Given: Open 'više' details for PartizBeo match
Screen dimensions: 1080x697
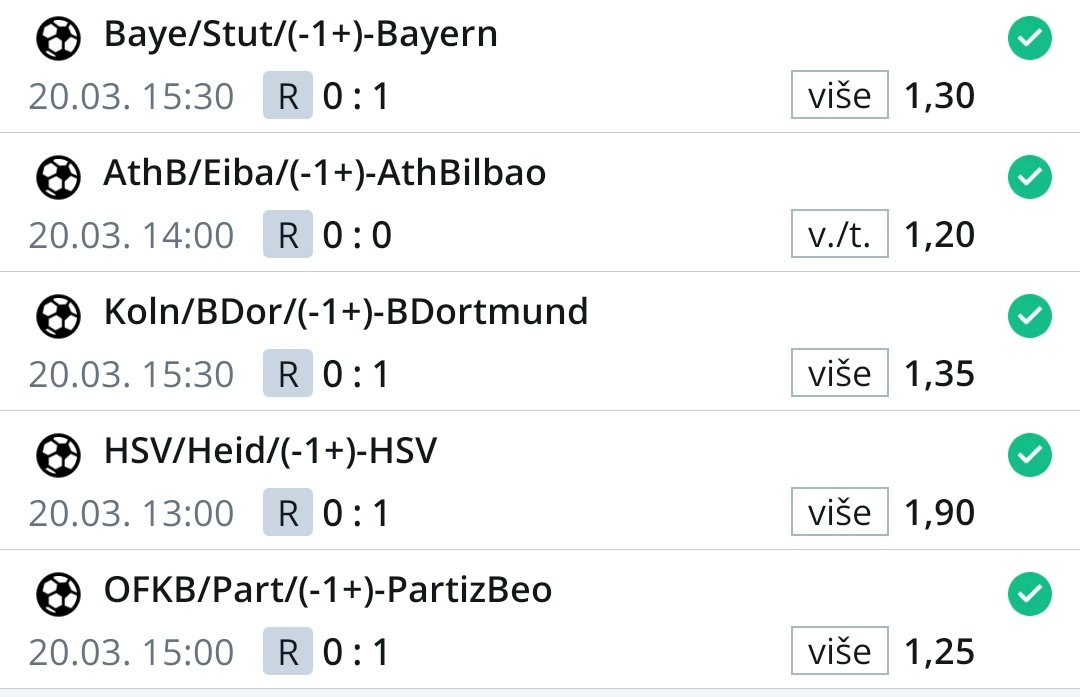Looking at the screenshot, I should click(x=840, y=650).
